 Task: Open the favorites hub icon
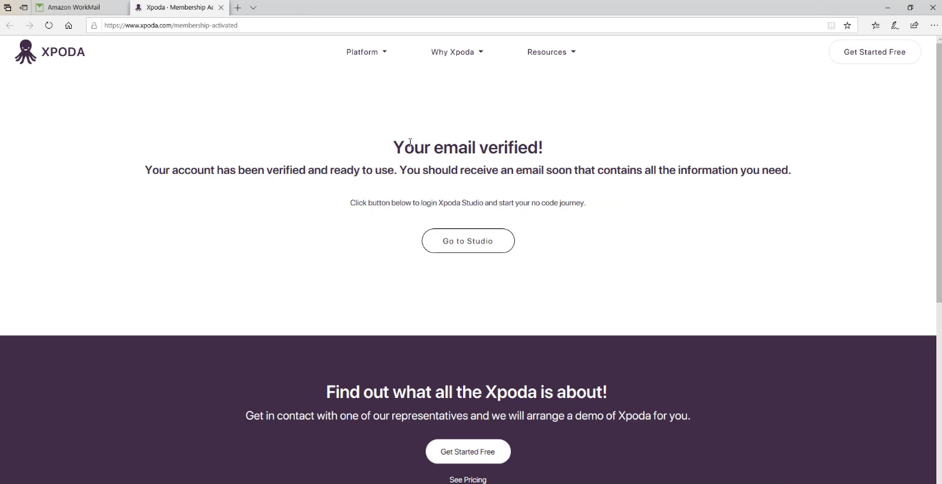pyautogui.click(x=875, y=25)
